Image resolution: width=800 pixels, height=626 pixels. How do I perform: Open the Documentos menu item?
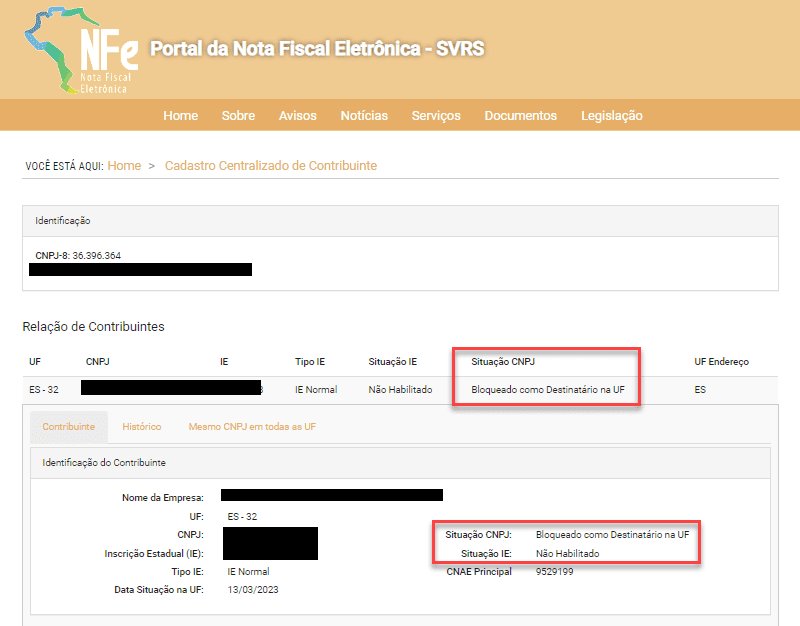[520, 116]
